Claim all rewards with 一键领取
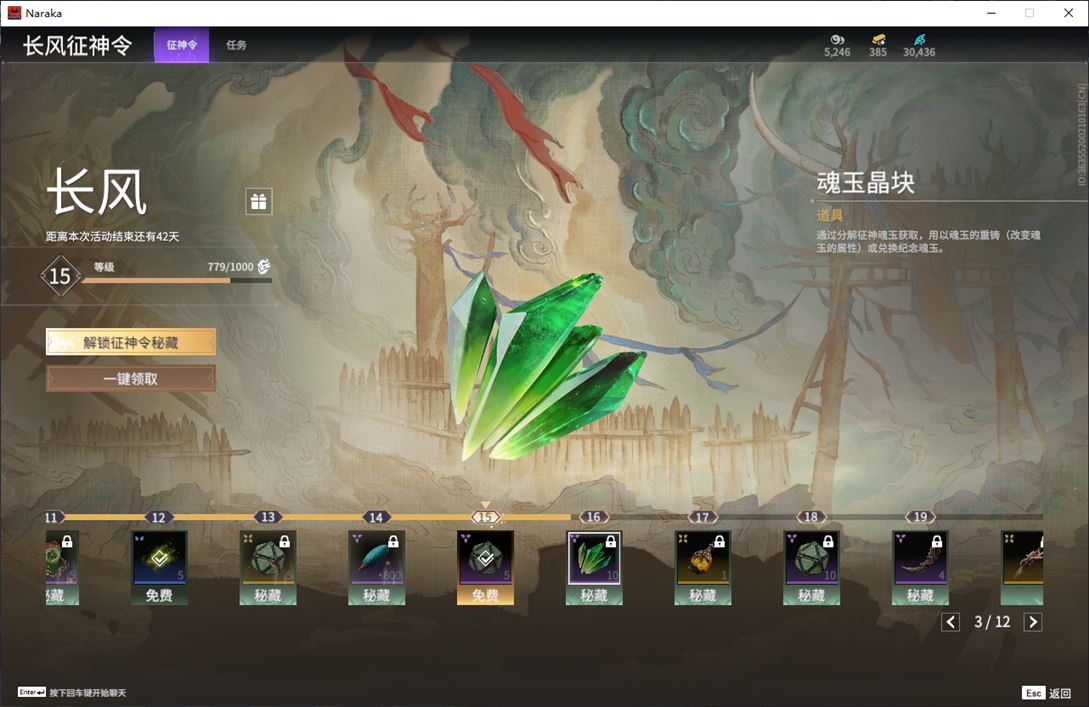This screenshot has width=1089, height=707. coord(131,379)
